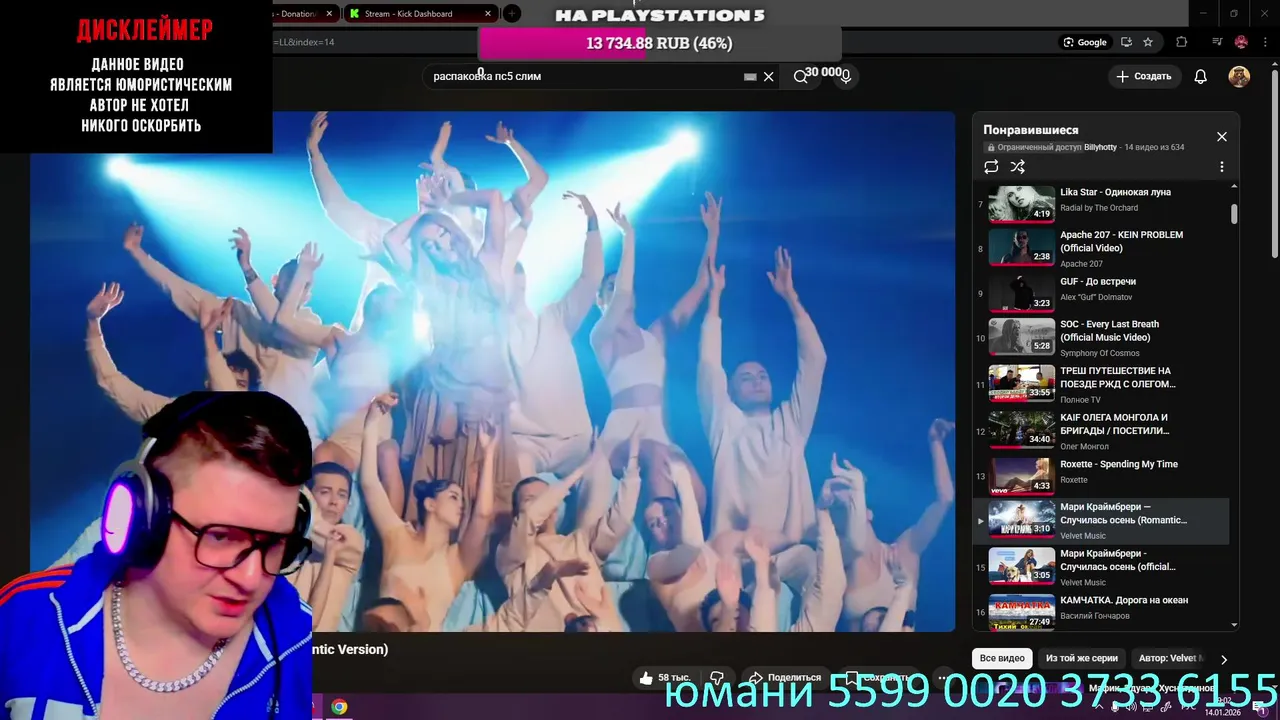Play Lika Star - Одинокая луна
Image resolution: width=1280 pixels, height=720 pixels.
click(x=1115, y=192)
